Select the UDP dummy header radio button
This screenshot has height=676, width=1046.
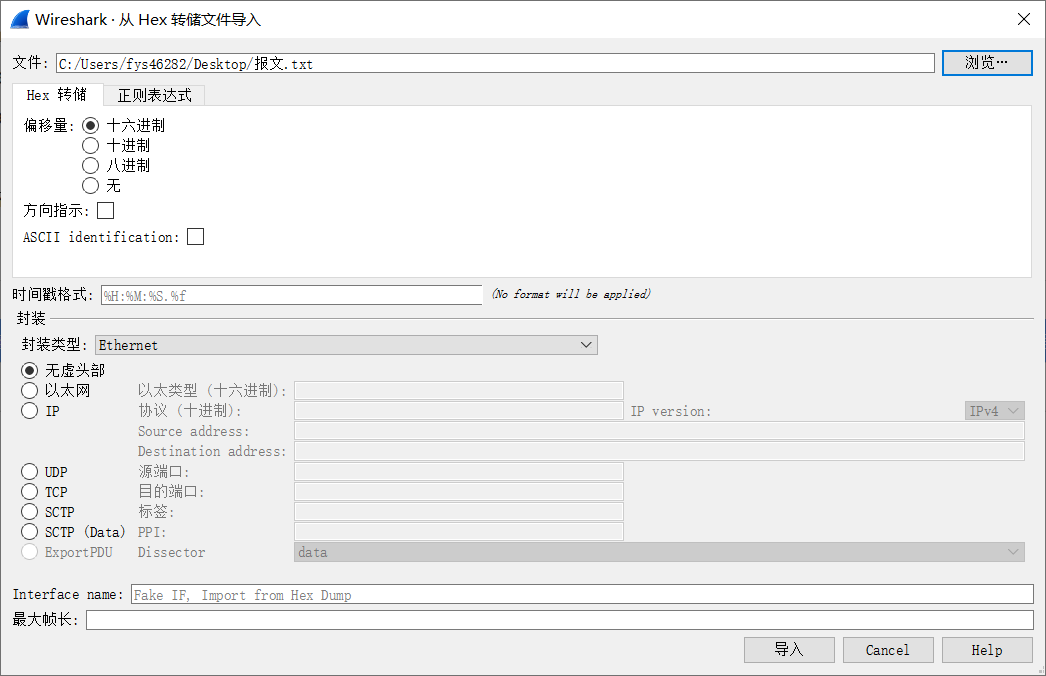29,472
